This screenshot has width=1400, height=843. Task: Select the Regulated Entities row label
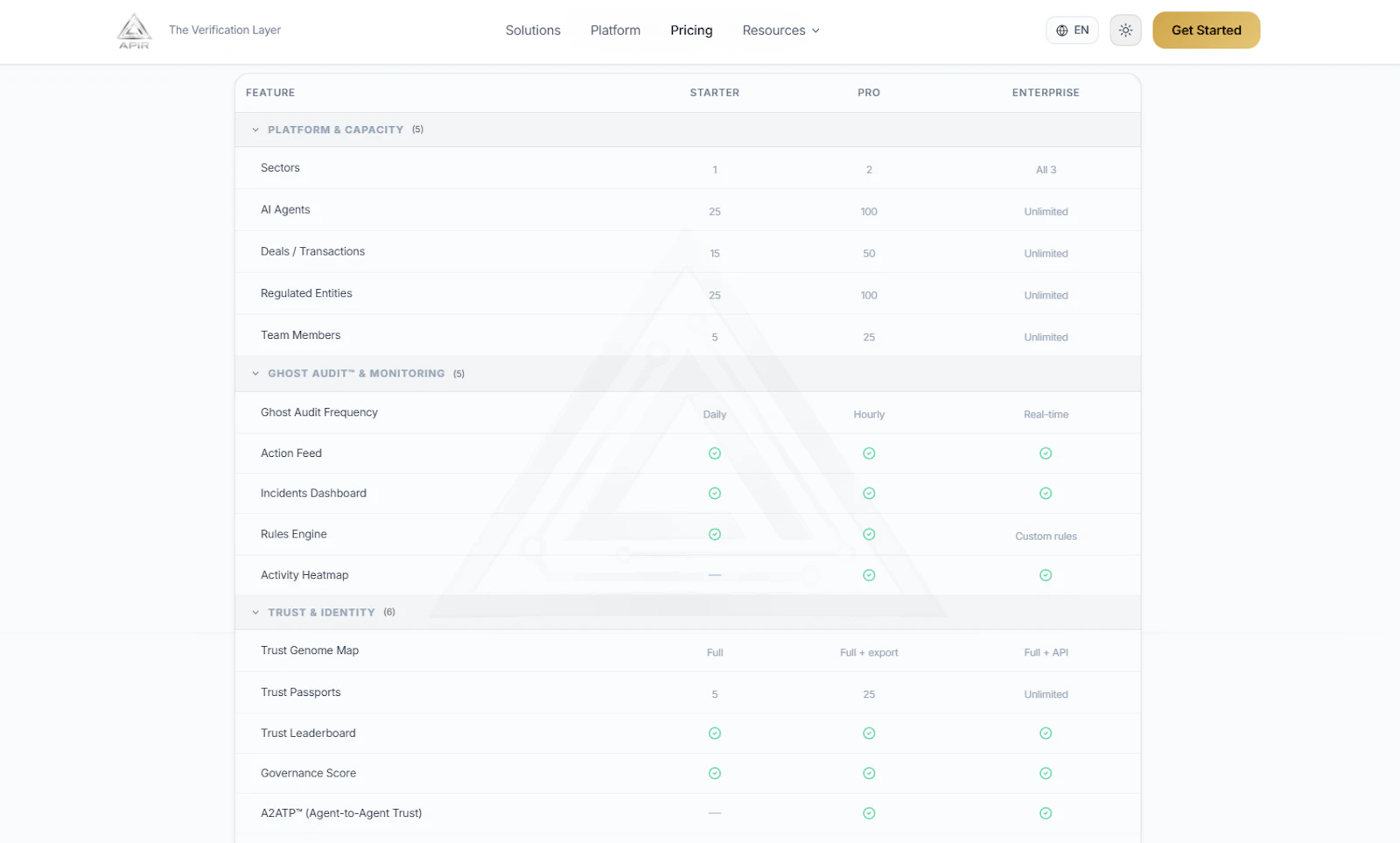pyautogui.click(x=306, y=294)
